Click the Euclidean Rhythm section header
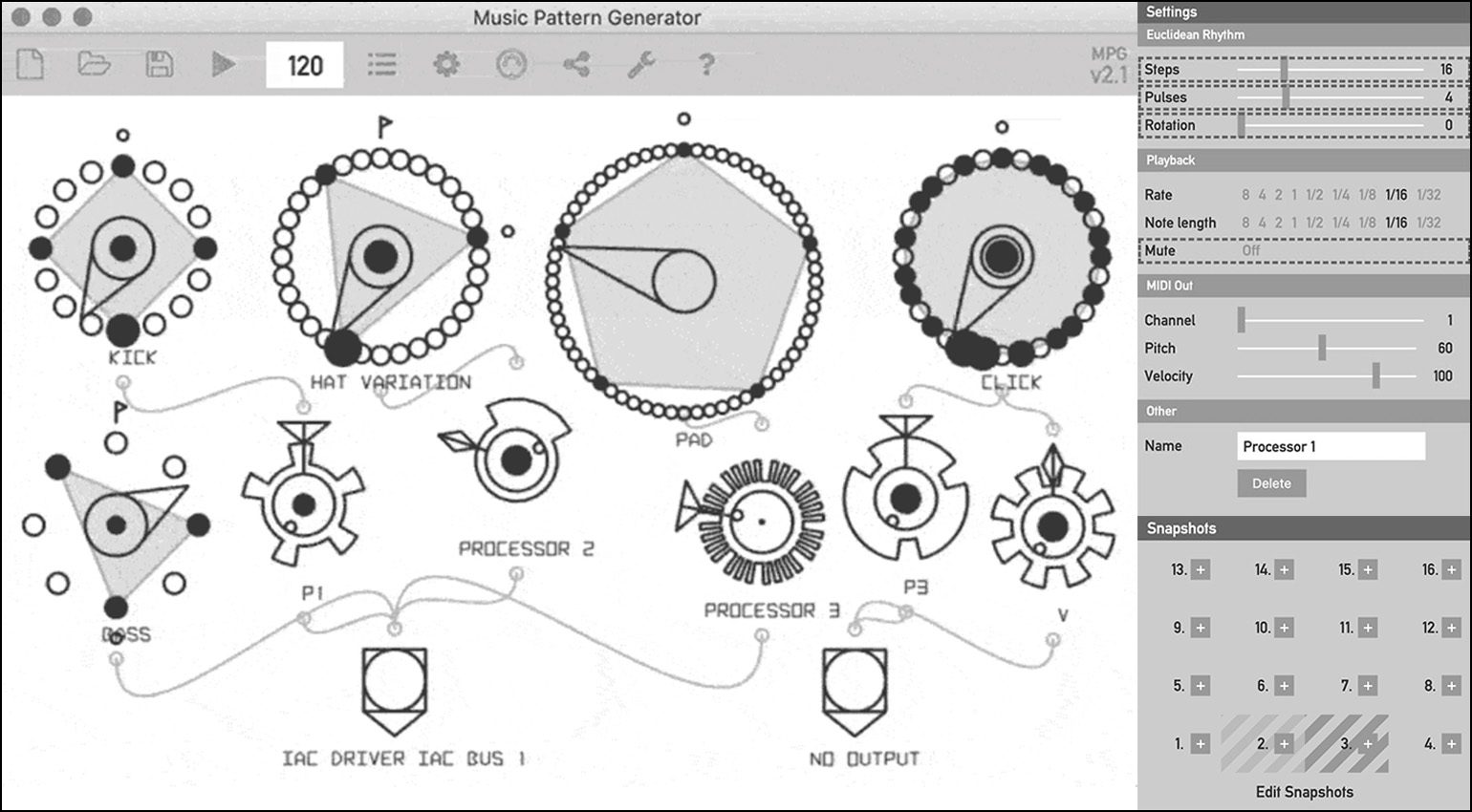The width and height of the screenshot is (1472, 812). coord(1304,35)
